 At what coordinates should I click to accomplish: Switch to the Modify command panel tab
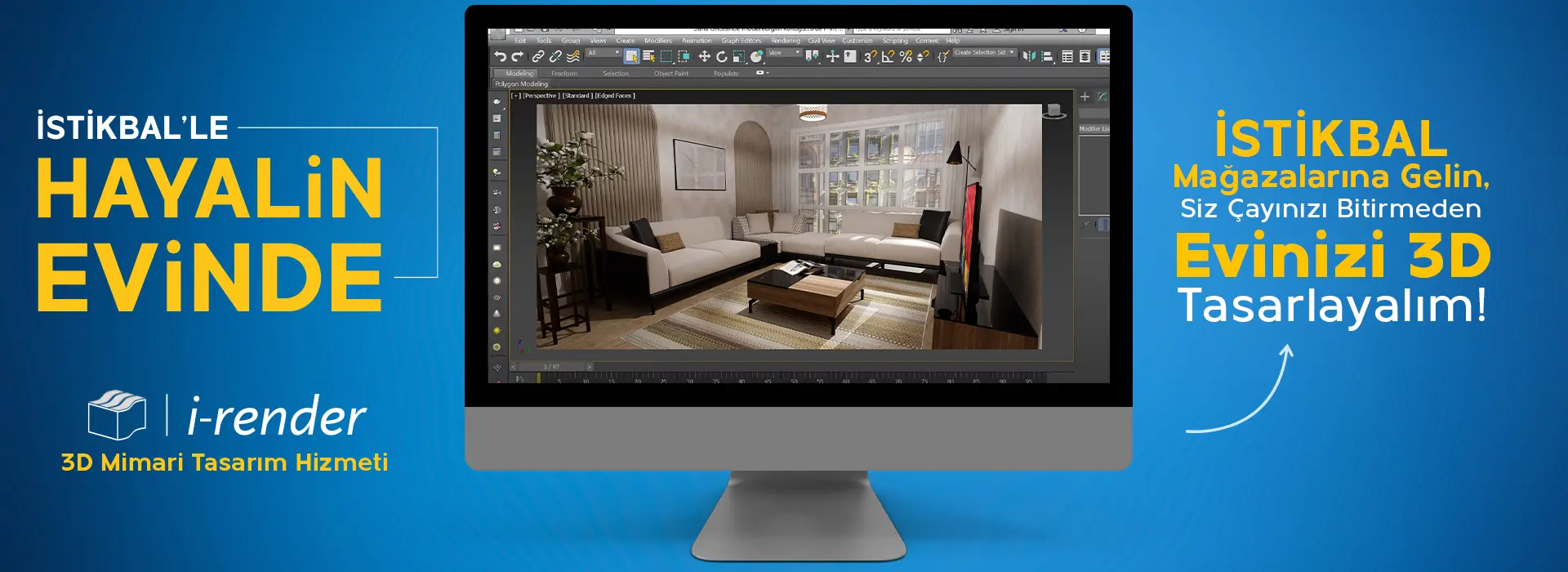point(1102,96)
